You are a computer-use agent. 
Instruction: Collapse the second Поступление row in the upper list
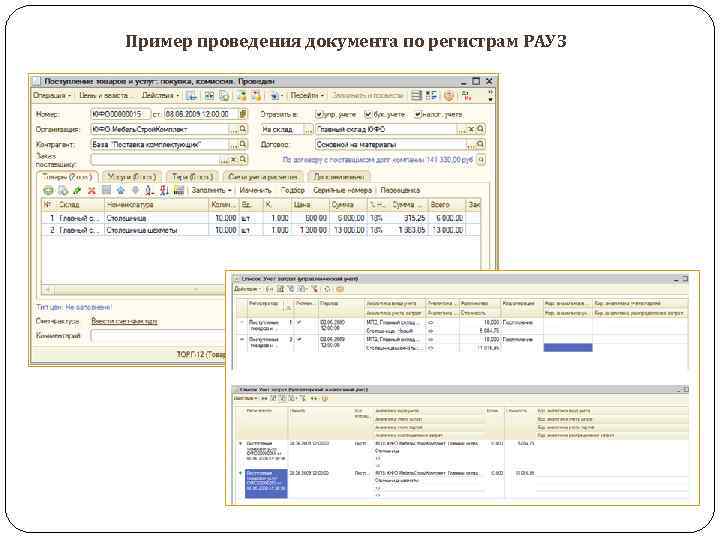click(x=242, y=339)
